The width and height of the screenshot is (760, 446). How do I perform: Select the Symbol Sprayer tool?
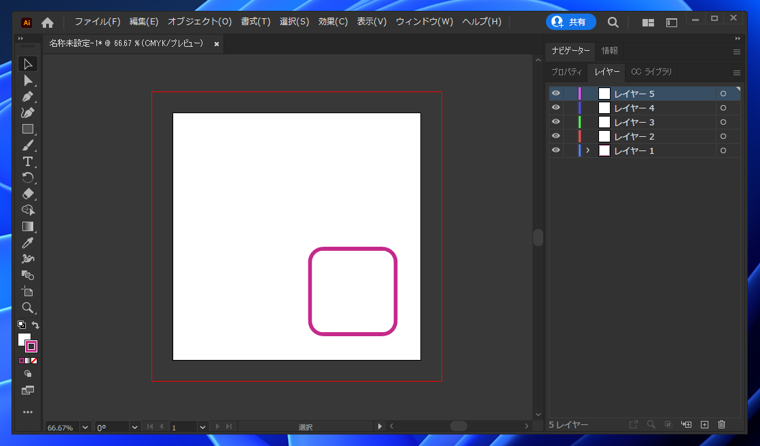pos(28,259)
